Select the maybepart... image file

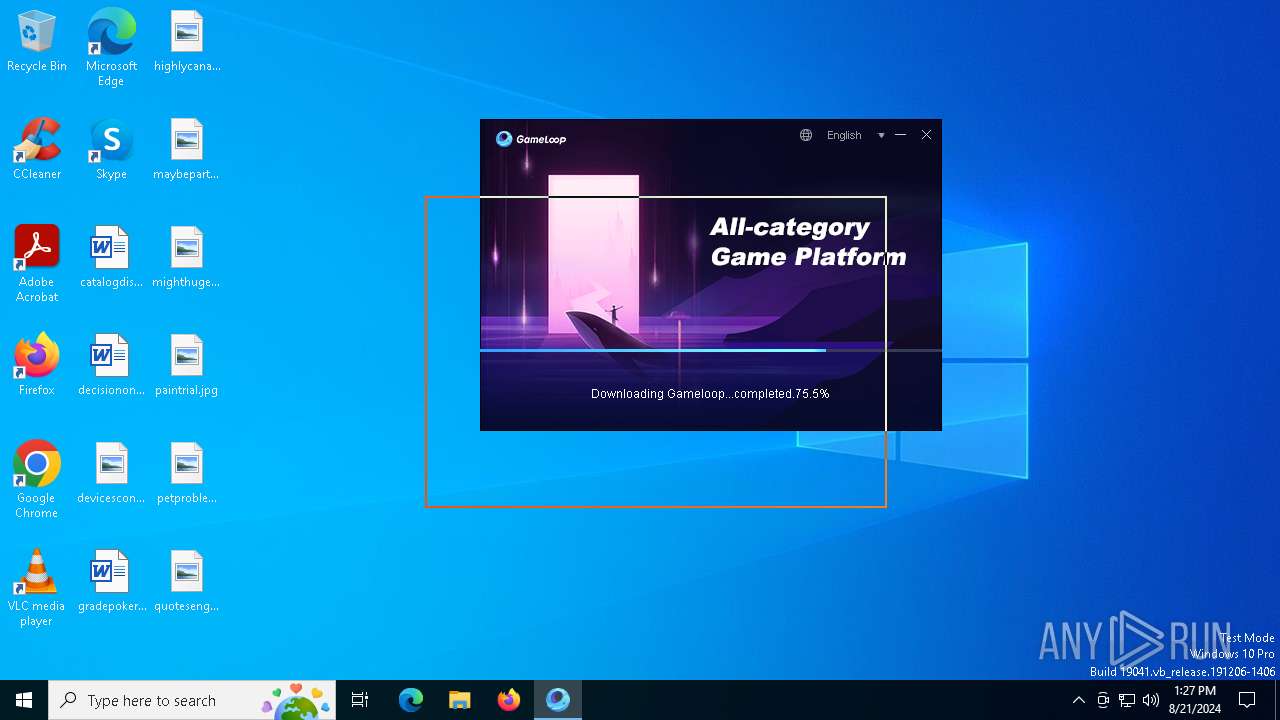coord(187,150)
